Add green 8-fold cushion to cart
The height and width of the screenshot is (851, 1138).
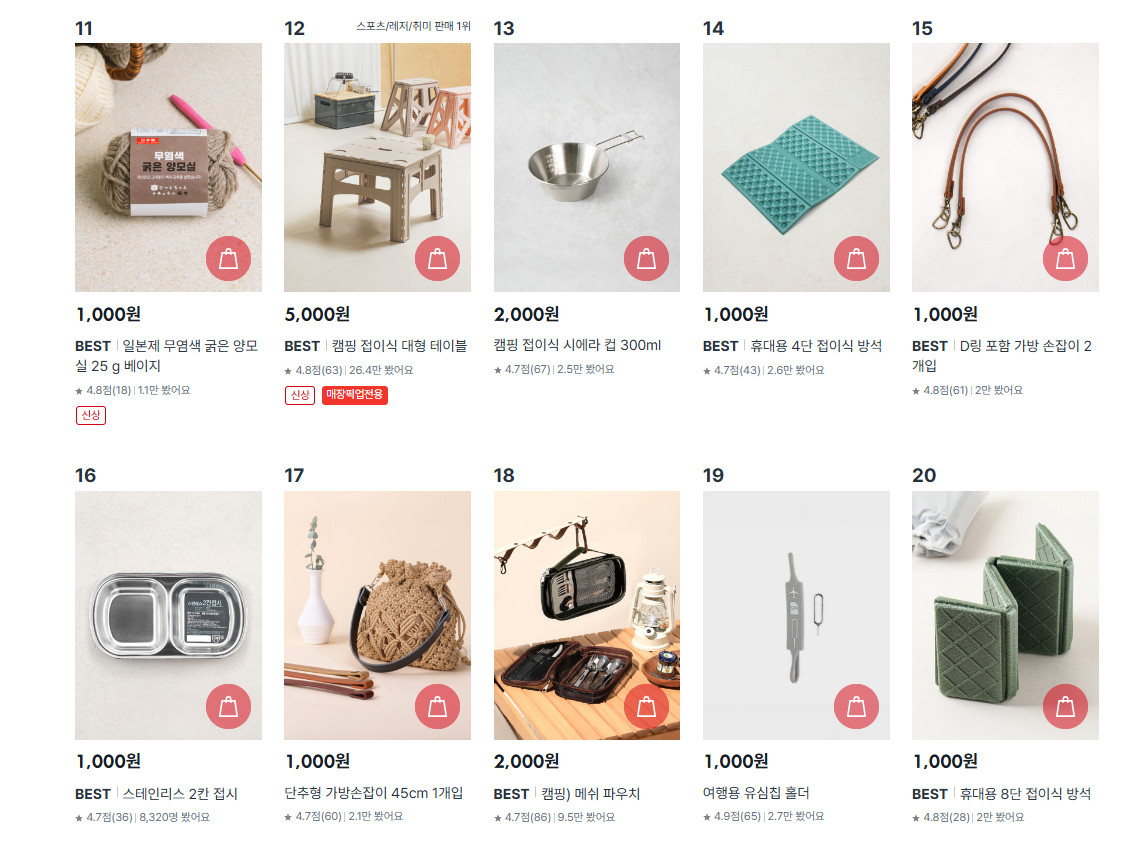click(1065, 706)
